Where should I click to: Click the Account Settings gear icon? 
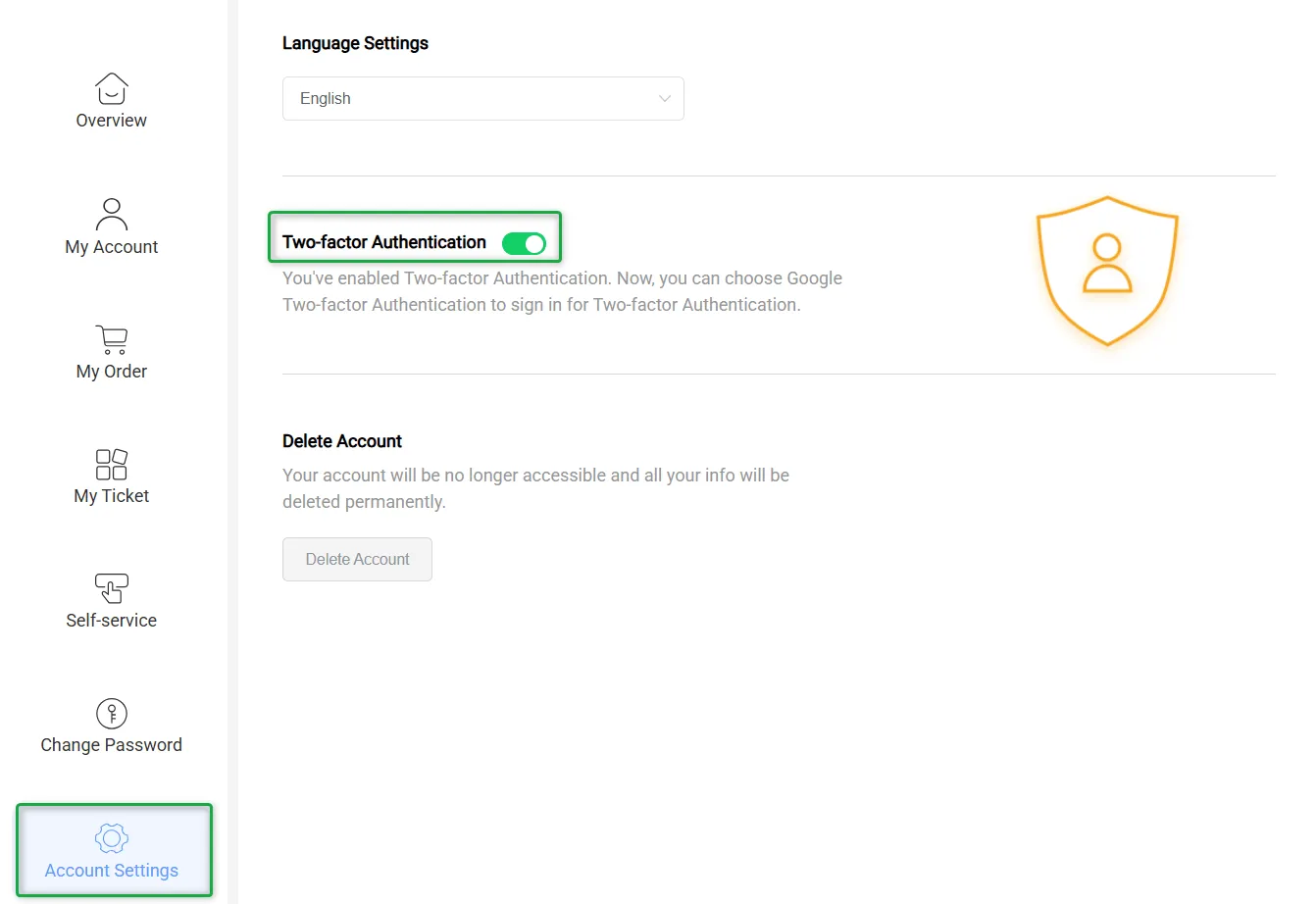[x=111, y=838]
